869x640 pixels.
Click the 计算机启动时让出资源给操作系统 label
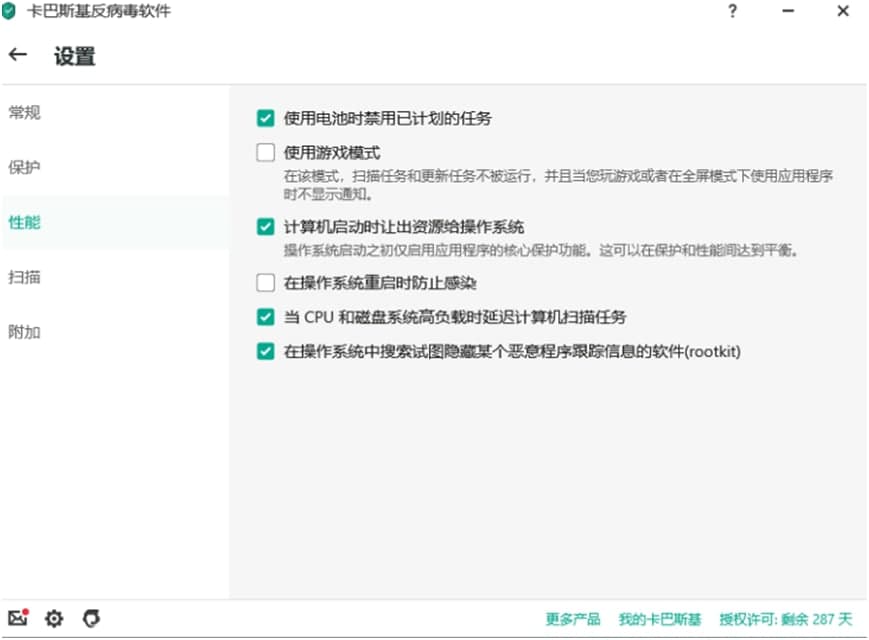[404, 227]
